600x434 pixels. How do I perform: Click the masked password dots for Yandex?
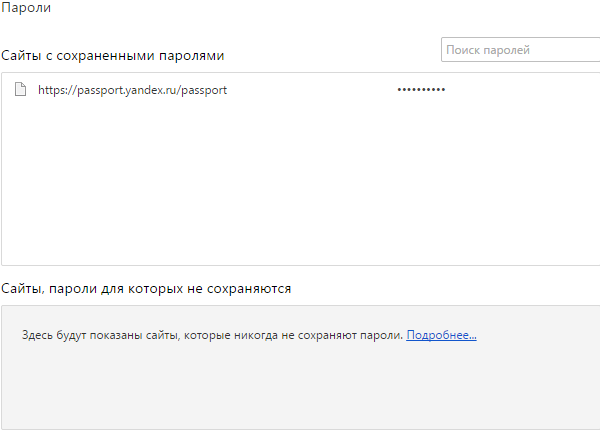pyautogui.click(x=421, y=90)
